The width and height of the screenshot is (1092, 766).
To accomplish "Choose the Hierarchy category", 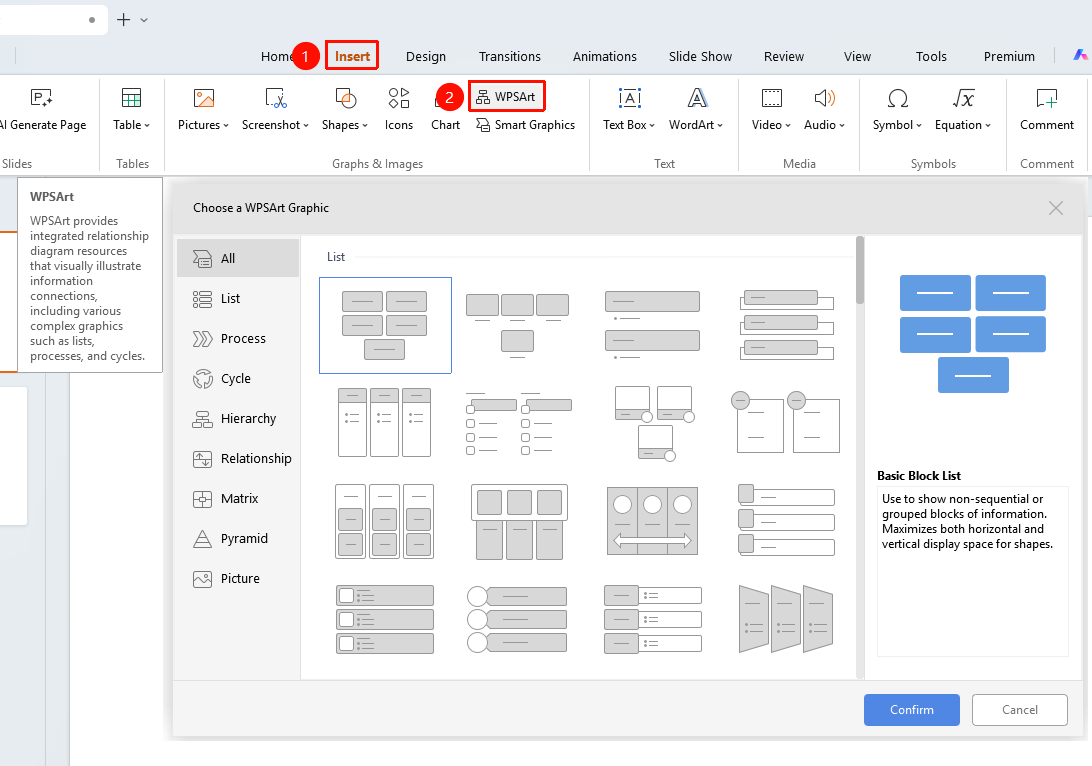I will (238, 419).
